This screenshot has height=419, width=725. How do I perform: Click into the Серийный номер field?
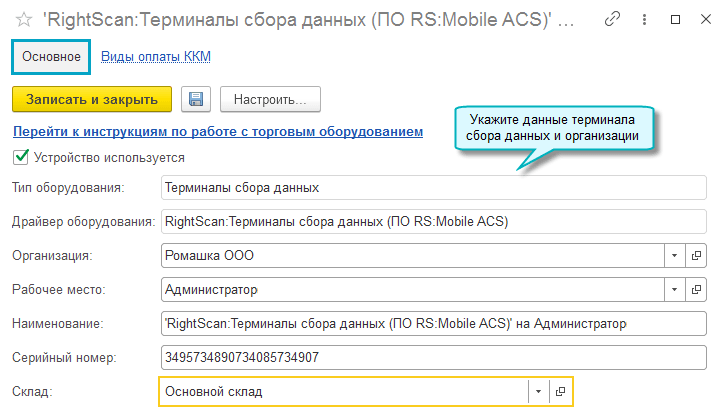point(430,357)
